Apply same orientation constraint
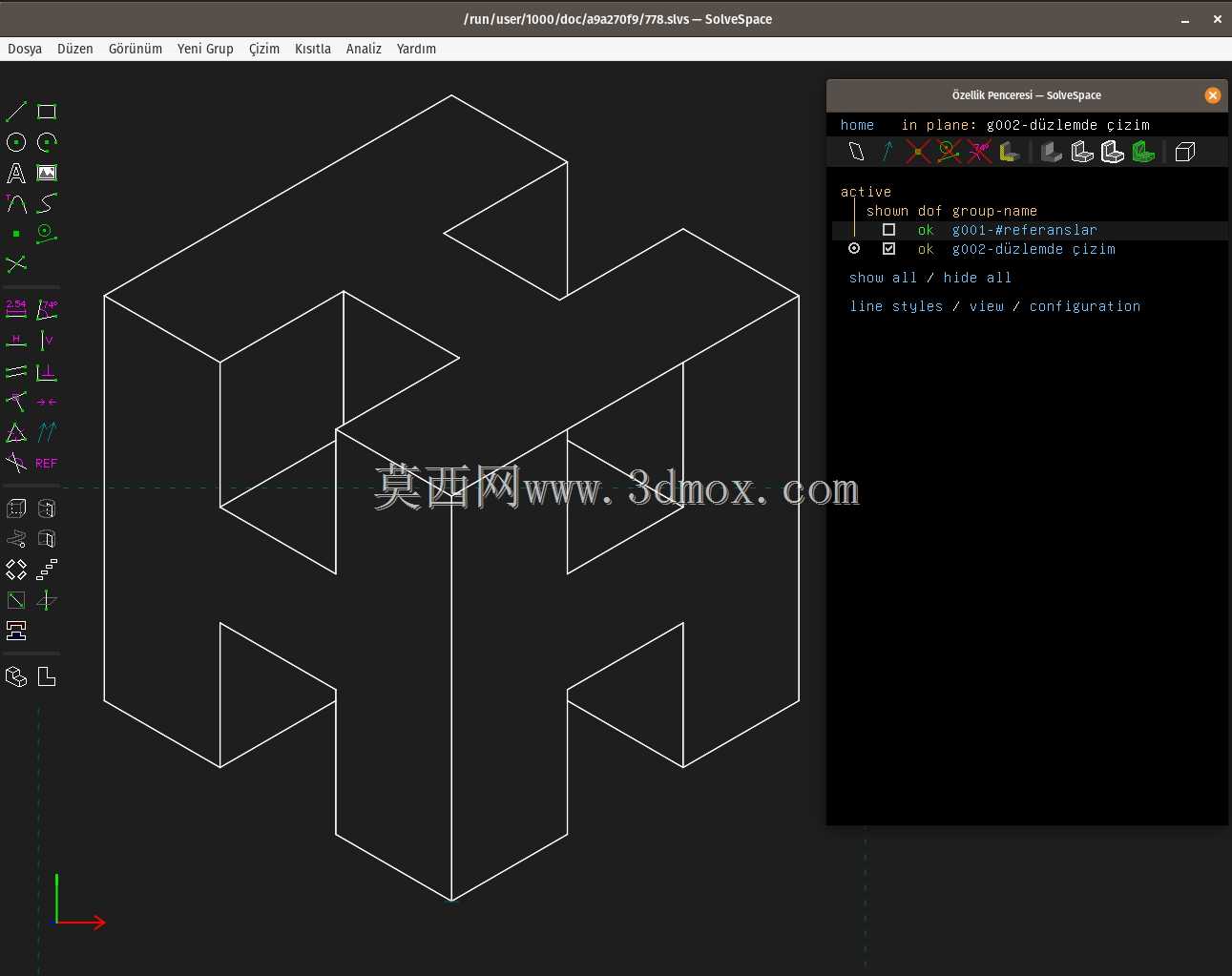Viewport: 1232px width, 976px height. [47, 432]
